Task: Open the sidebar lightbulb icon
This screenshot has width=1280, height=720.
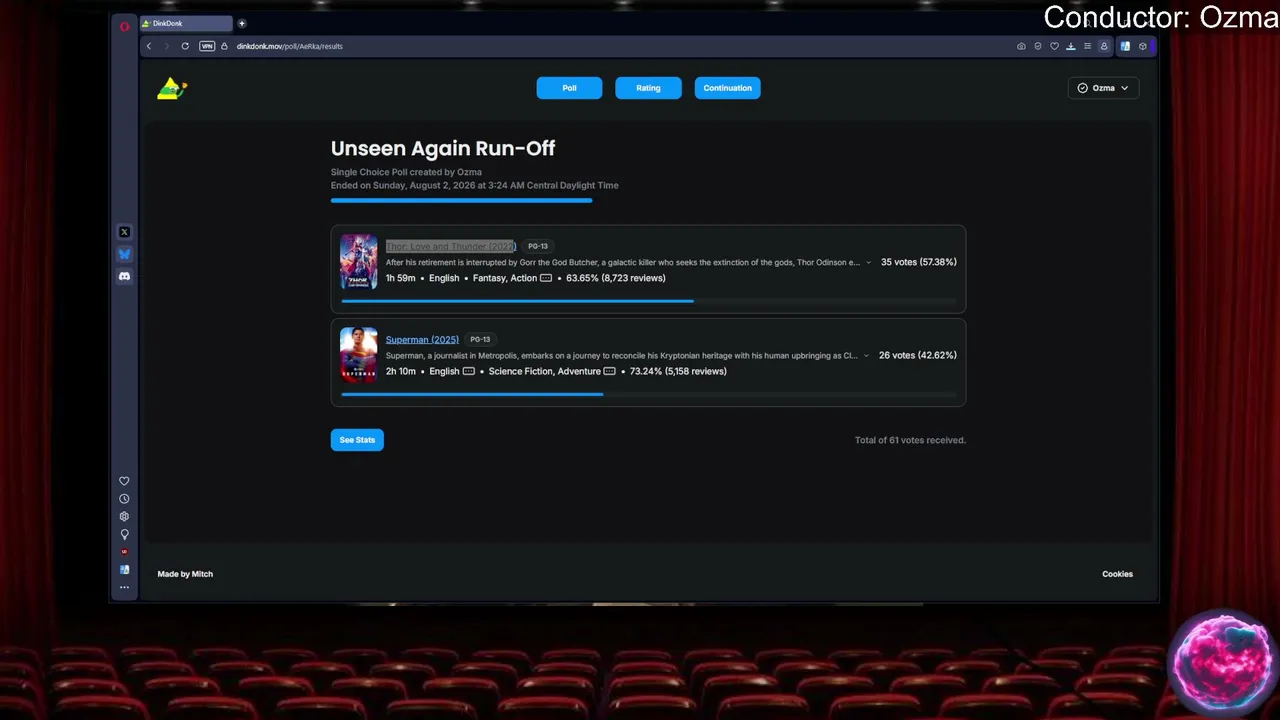Action: click(124, 534)
